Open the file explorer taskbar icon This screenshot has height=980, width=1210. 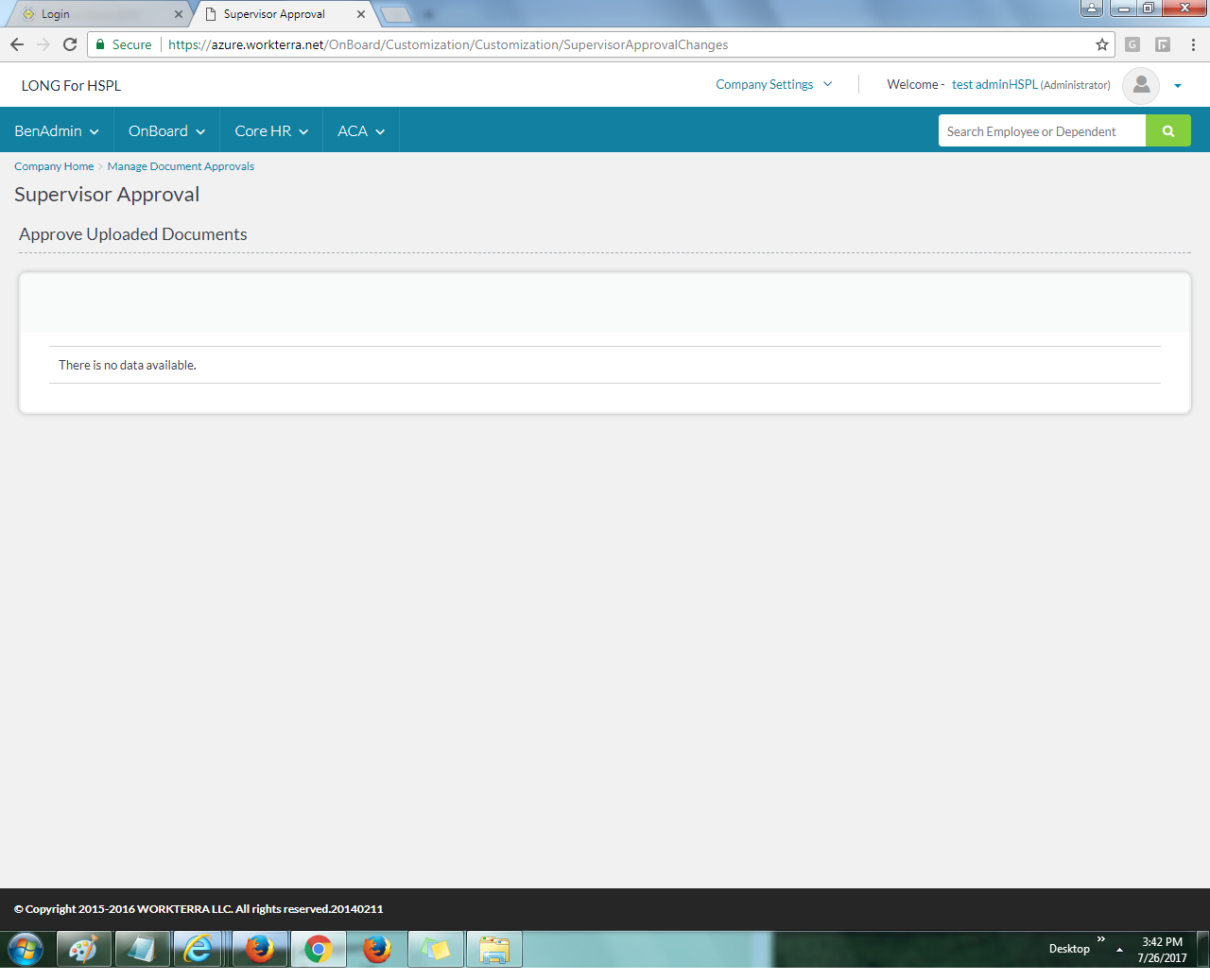[493, 949]
